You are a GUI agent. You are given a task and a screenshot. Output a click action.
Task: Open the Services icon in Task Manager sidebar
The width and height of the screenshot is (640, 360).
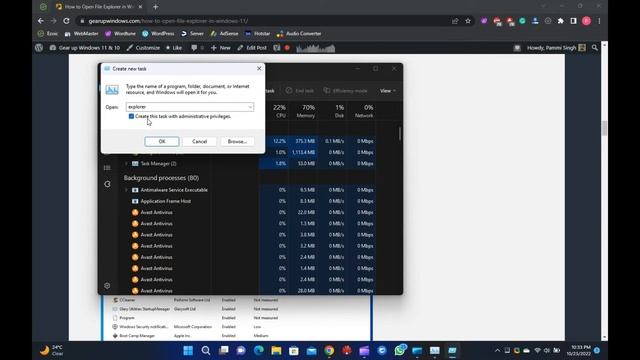[x=107, y=184]
